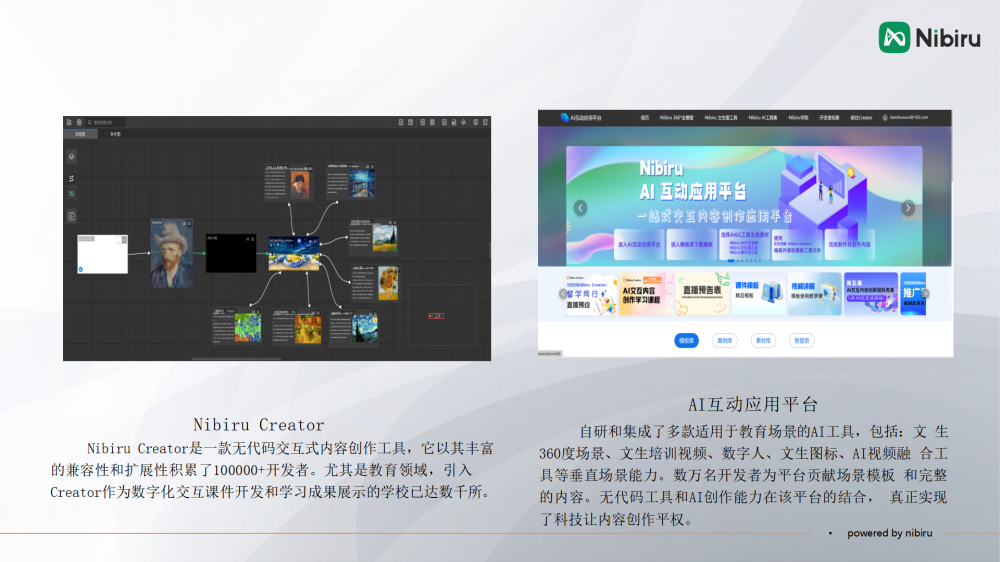Click the 'powered by nibiru' footer text

pyautogui.click(x=890, y=533)
